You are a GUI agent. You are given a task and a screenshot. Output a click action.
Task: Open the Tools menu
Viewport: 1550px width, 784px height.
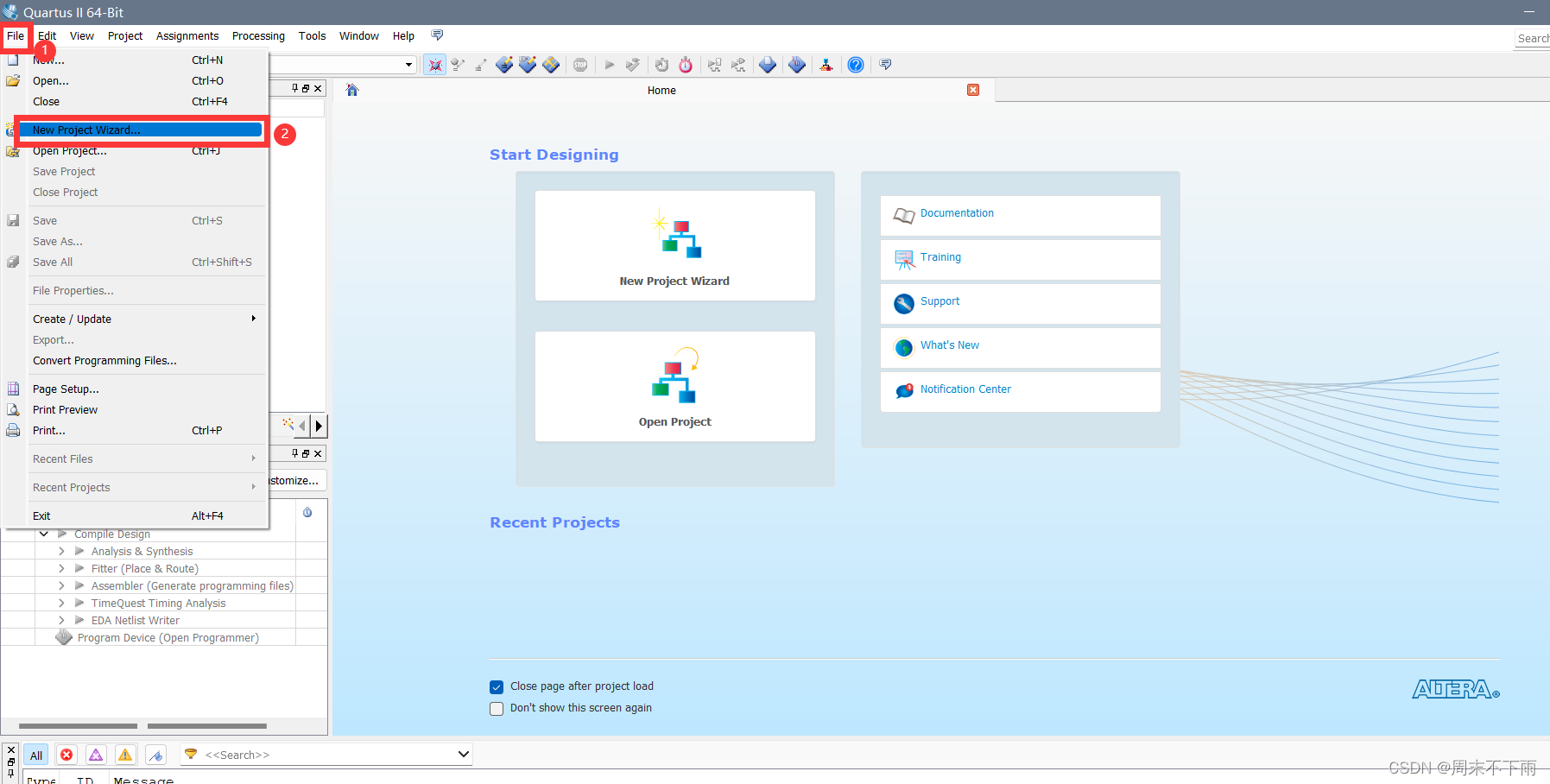[x=312, y=35]
